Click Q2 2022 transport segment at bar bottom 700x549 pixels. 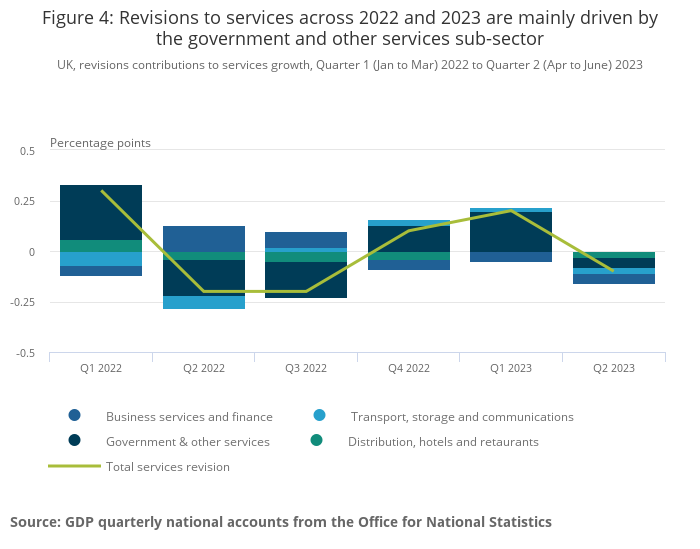(x=204, y=302)
